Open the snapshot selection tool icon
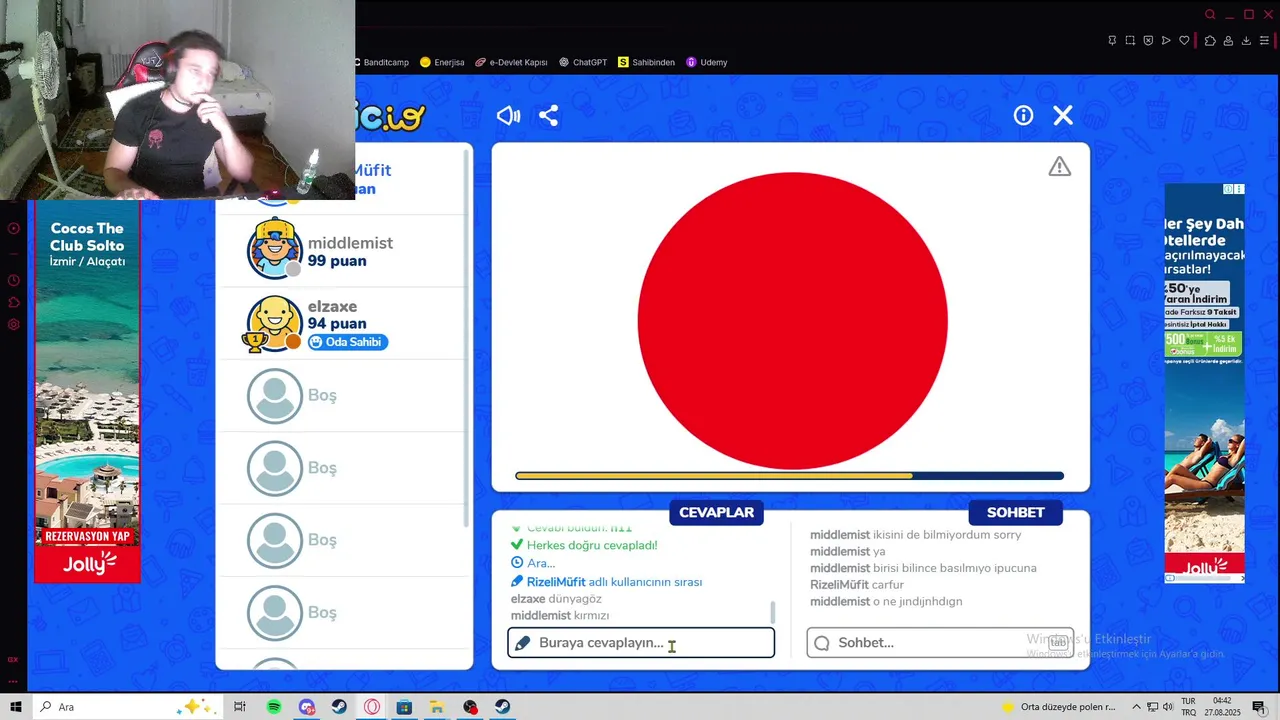Image resolution: width=1280 pixels, height=720 pixels. point(1130,41)
